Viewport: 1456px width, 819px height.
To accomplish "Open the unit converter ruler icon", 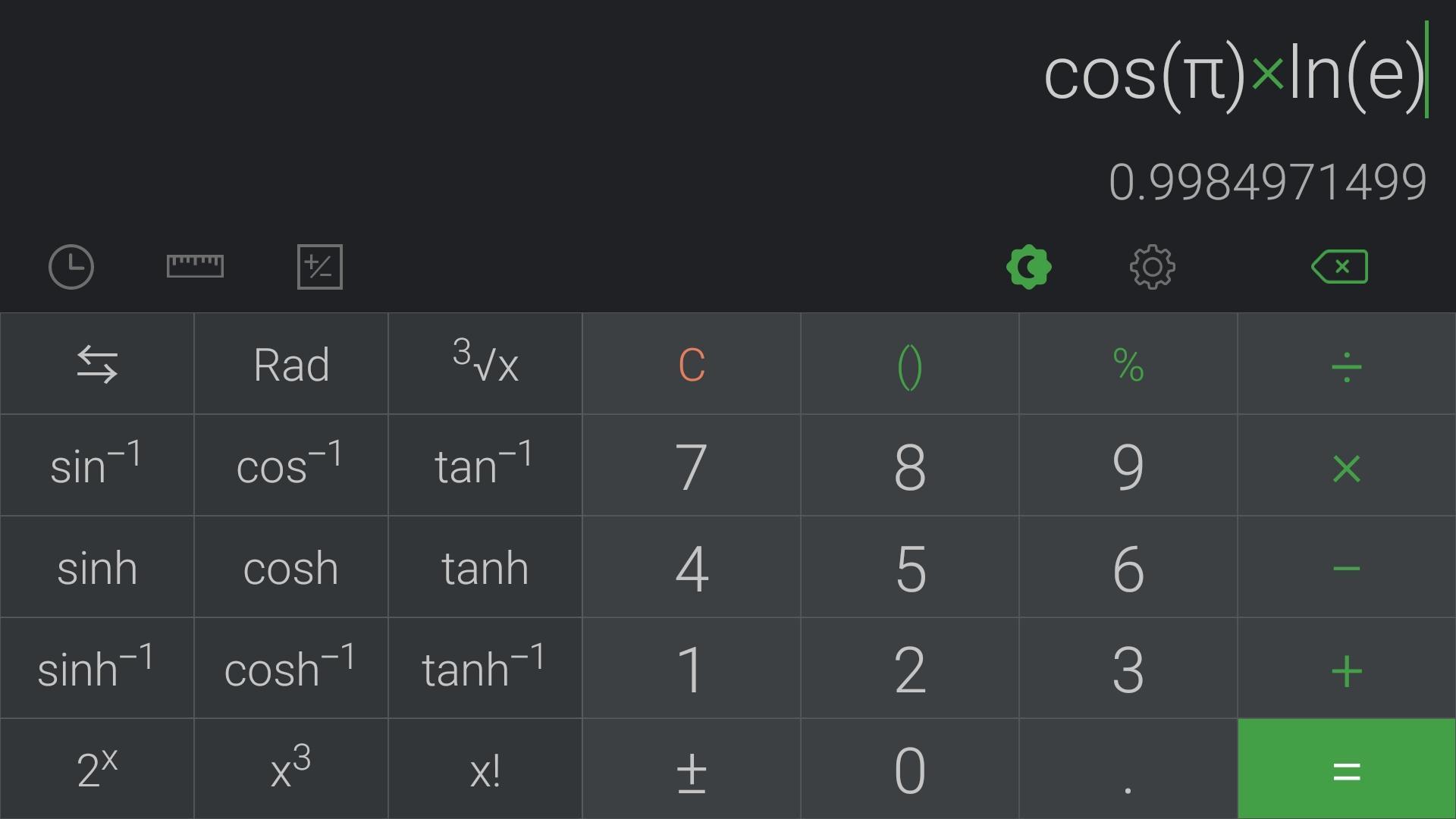I will (195, 266).
